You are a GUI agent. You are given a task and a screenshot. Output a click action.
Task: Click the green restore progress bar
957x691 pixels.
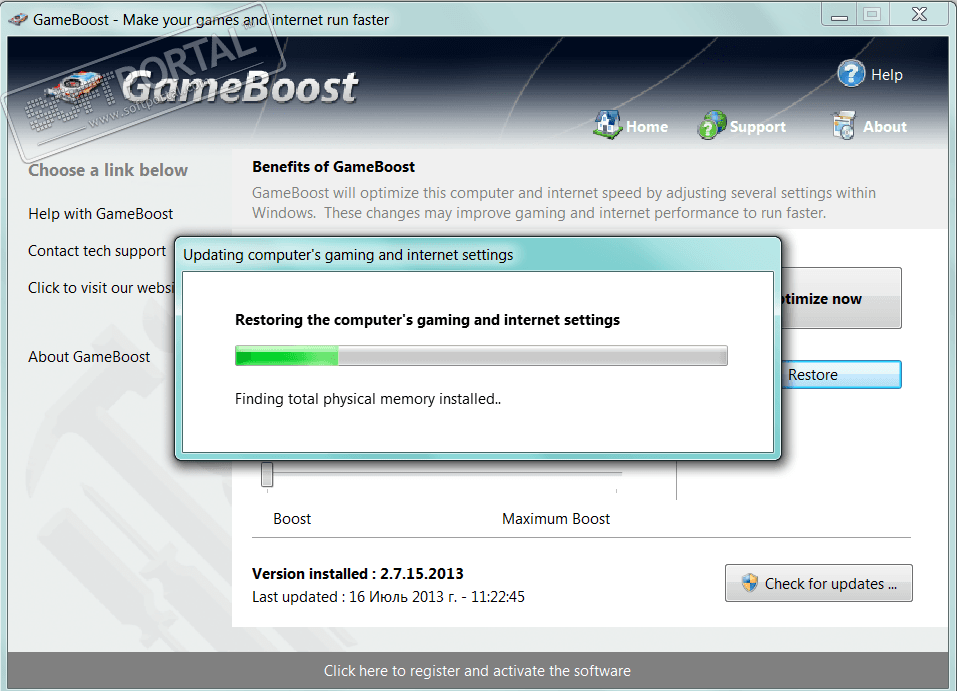(481, 355)
